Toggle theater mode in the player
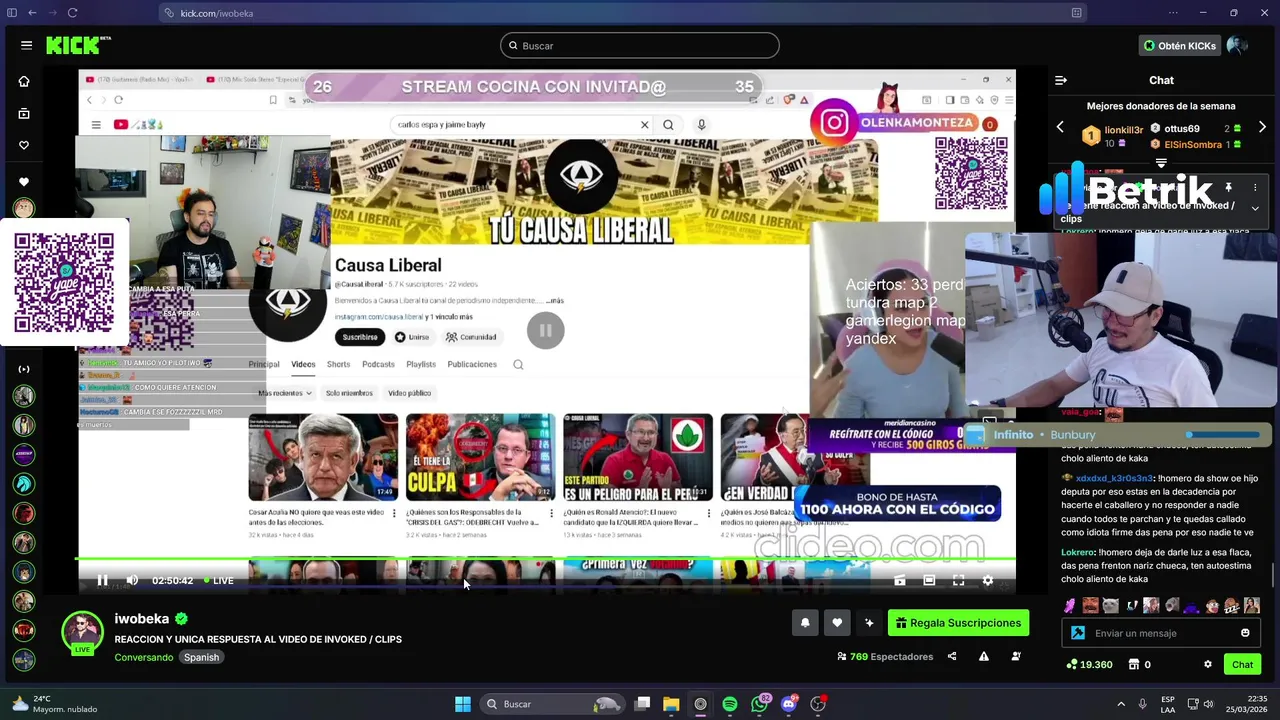The height and width of the screenshot is (720, 1280). (929, 580)
